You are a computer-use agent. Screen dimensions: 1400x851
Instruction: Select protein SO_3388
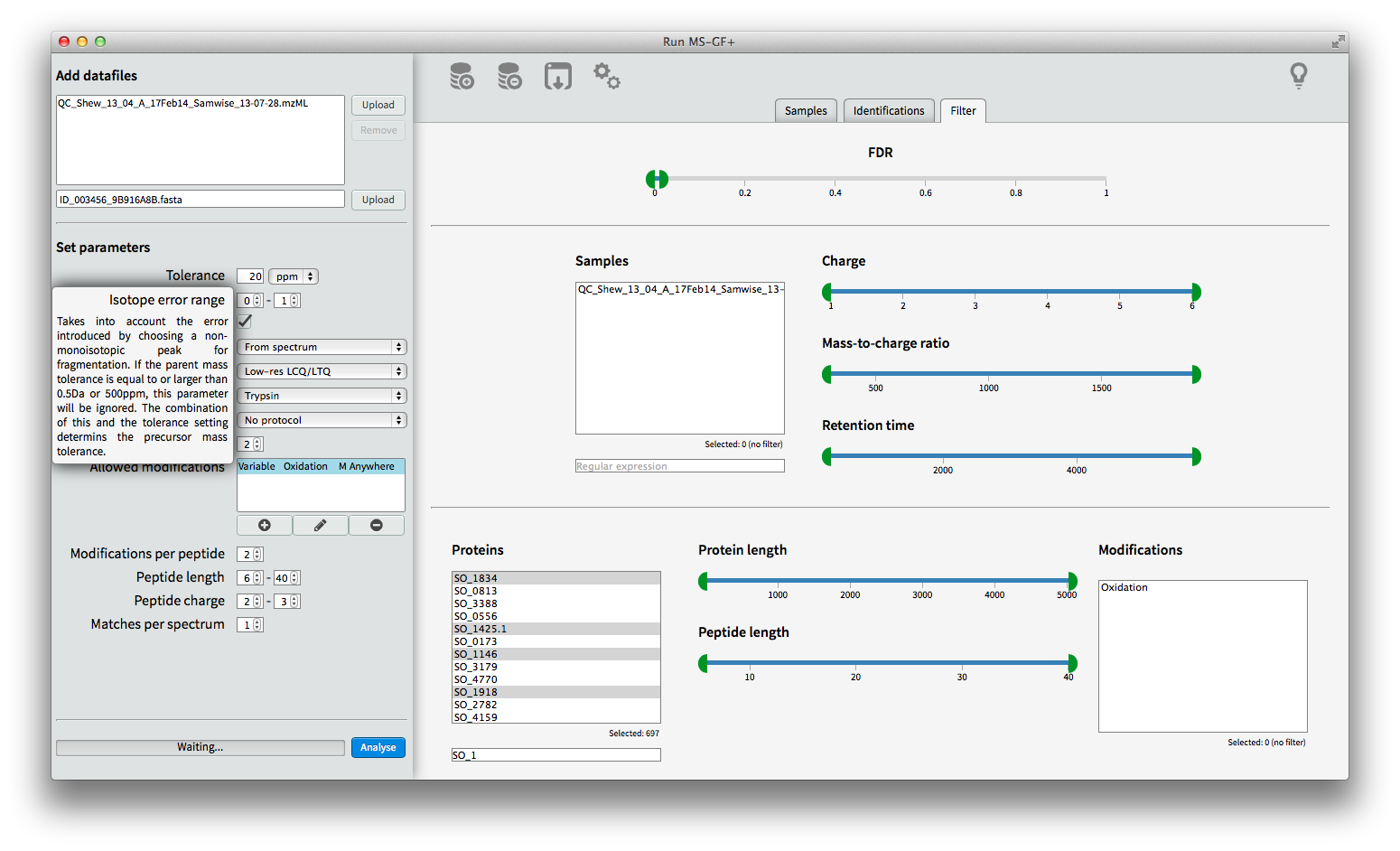point(556,603)
